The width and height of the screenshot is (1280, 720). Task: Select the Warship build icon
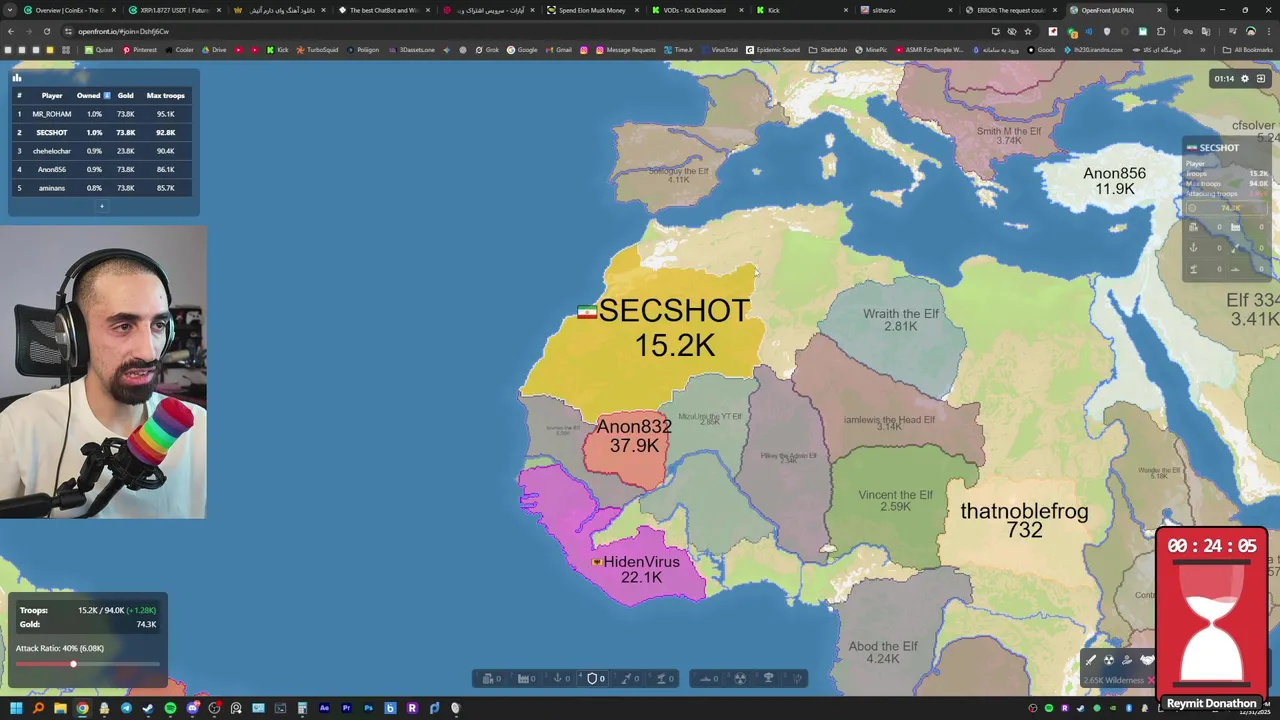(x=706, y=678)
